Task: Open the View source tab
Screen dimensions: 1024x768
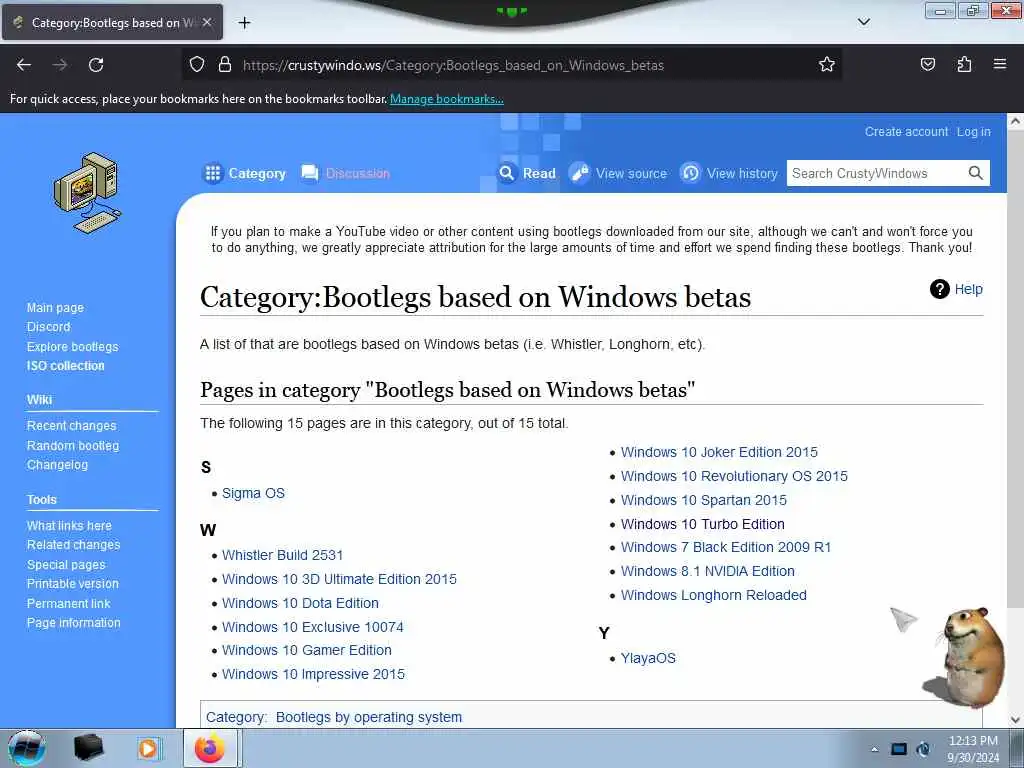Action: 618,173
